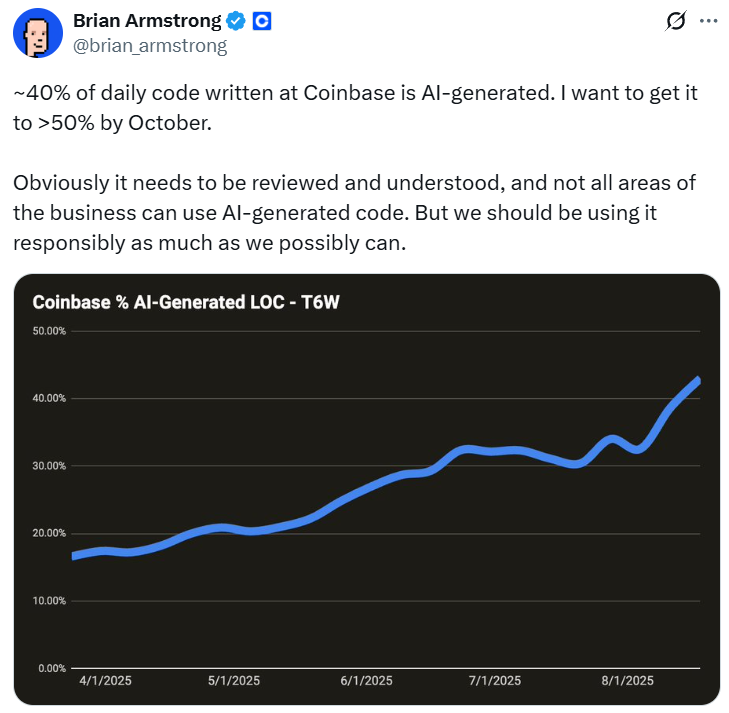The height and width of the screenshot is (713, 729).
Task: Click the 5/1/2025 x-axis date label
Action: 232,681
